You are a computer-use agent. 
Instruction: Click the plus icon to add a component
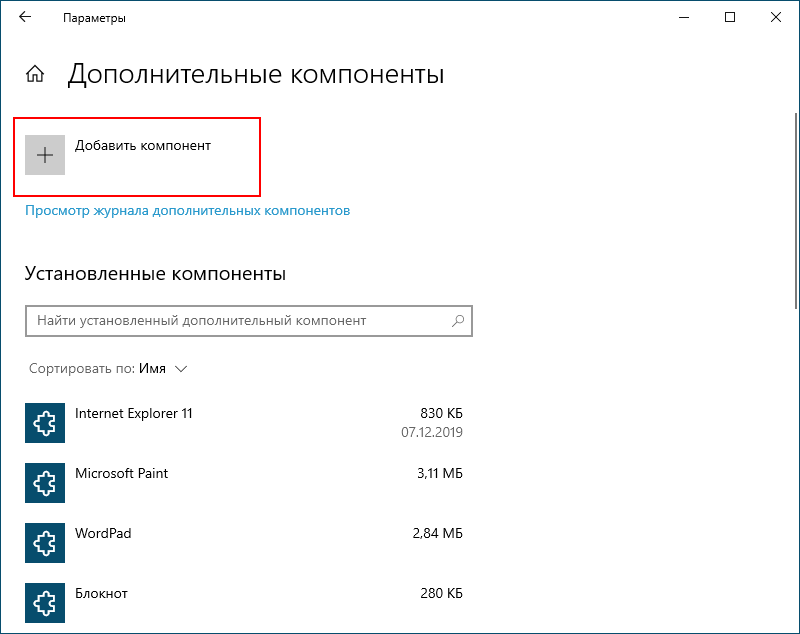pyautogui.click(x=45, y=155)
